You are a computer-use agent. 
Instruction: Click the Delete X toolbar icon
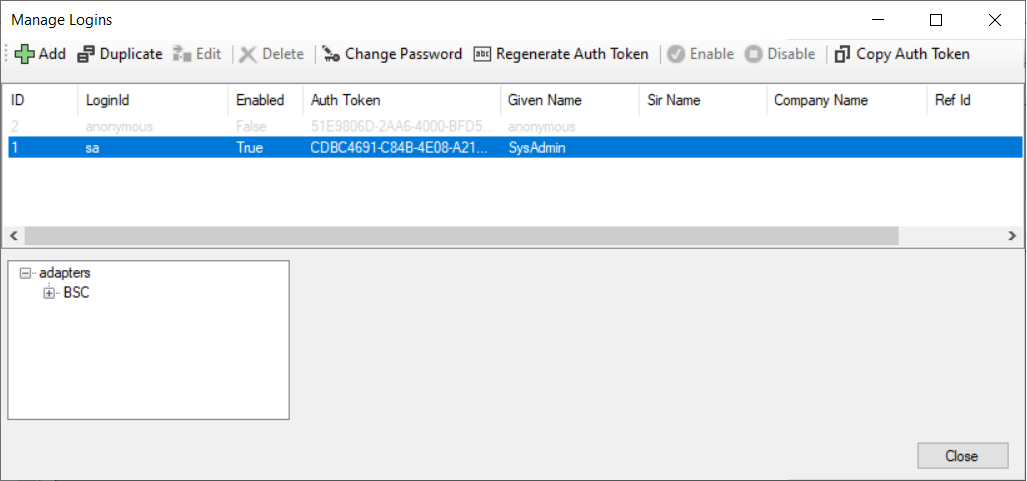(248, 54)
